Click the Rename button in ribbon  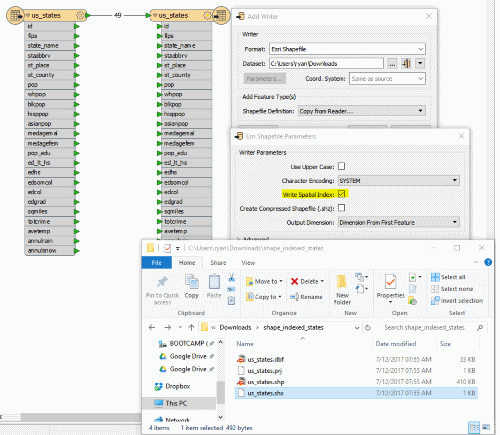306,297
